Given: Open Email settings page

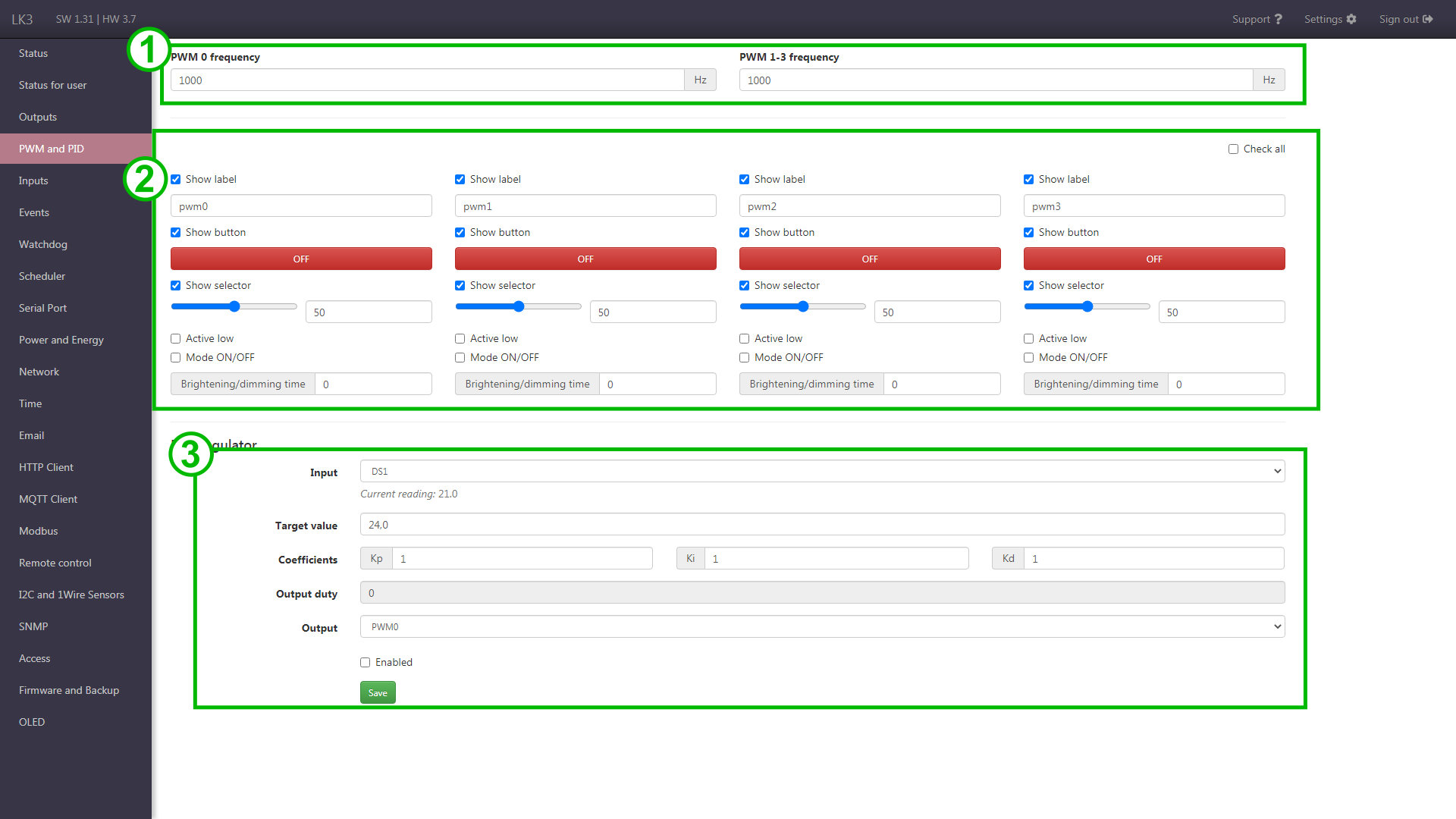Looking at the screenshot, I should click(76, 435).
